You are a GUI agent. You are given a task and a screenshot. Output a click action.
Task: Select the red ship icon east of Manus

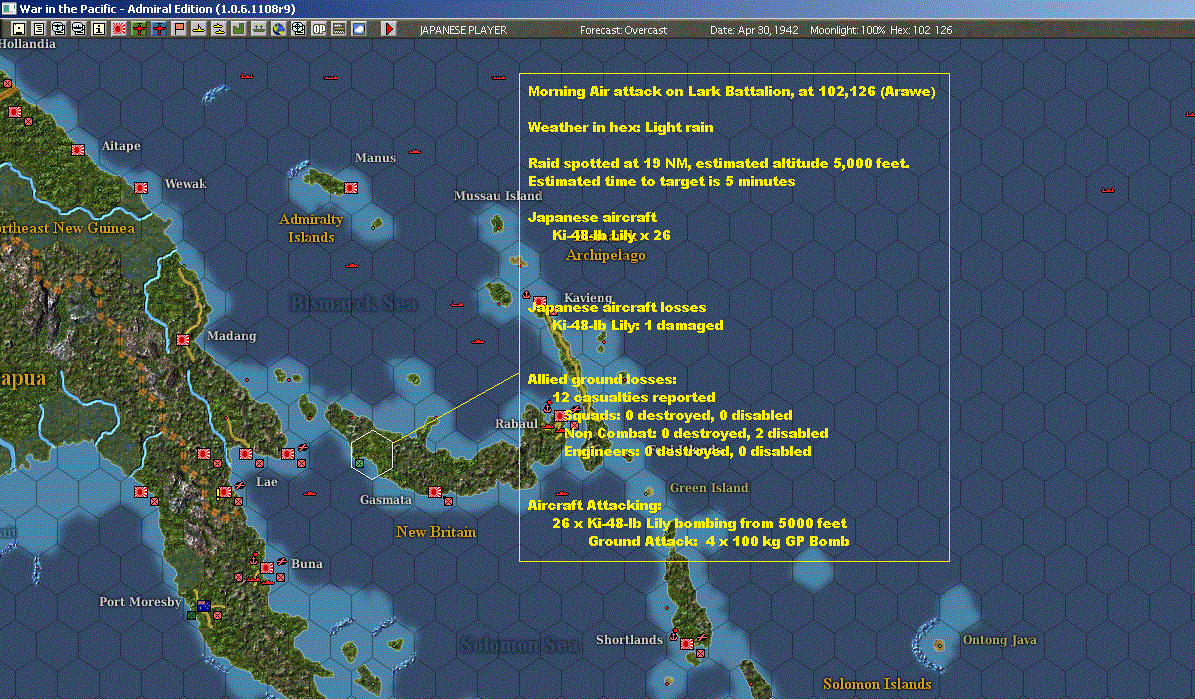[415, 152]
